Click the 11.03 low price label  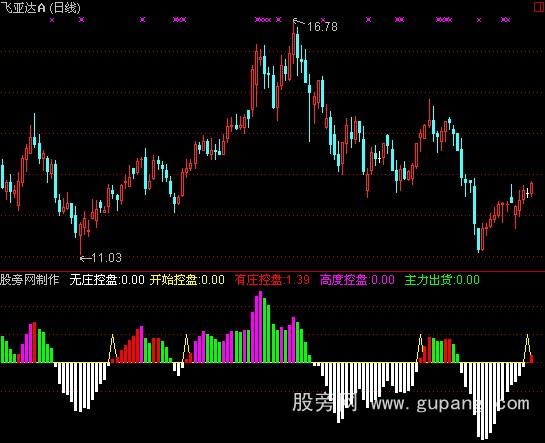point(106,258)
